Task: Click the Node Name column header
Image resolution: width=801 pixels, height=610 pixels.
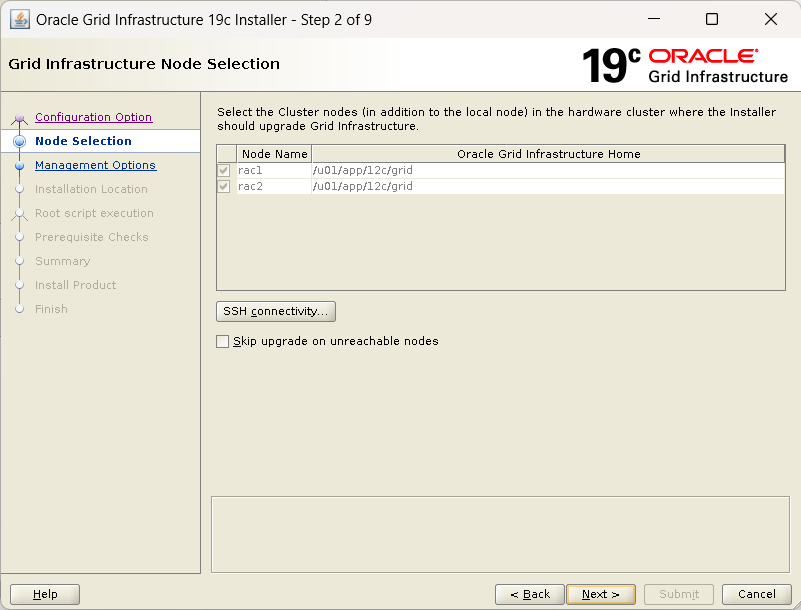Action: [274, 154]
